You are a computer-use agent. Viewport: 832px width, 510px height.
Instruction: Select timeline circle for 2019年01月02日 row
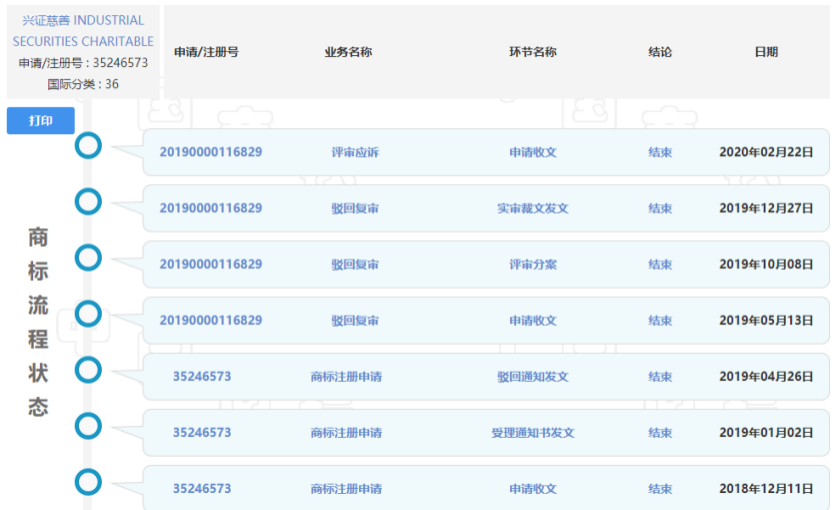point(88,426)
